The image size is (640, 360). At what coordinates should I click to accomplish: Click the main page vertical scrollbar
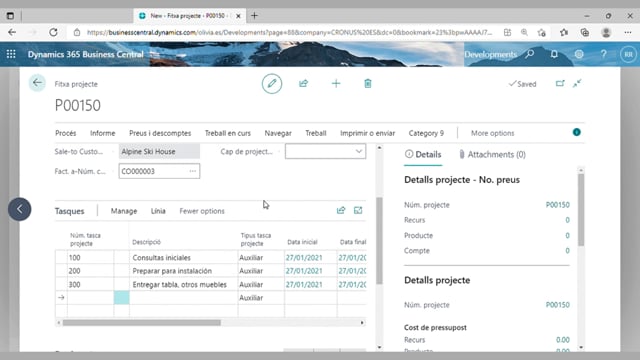(x=380, y=241)
